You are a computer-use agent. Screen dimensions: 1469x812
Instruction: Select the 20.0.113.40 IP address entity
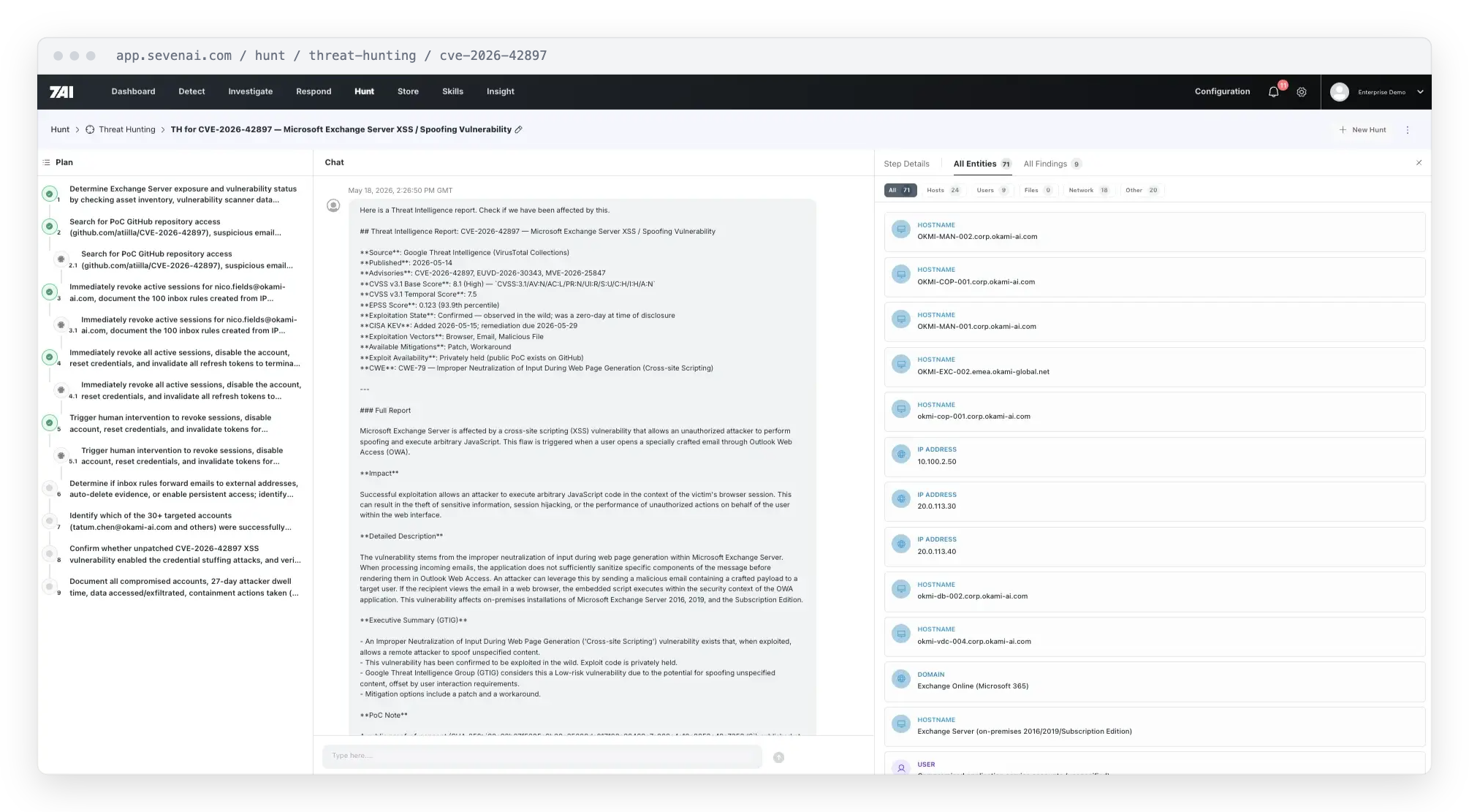coord(1154,545)
